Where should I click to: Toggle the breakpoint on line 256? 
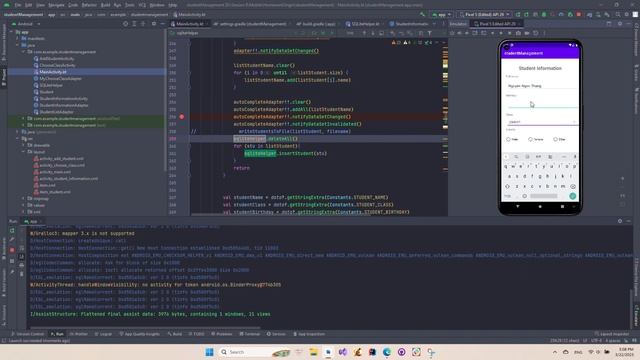(182, 117)
